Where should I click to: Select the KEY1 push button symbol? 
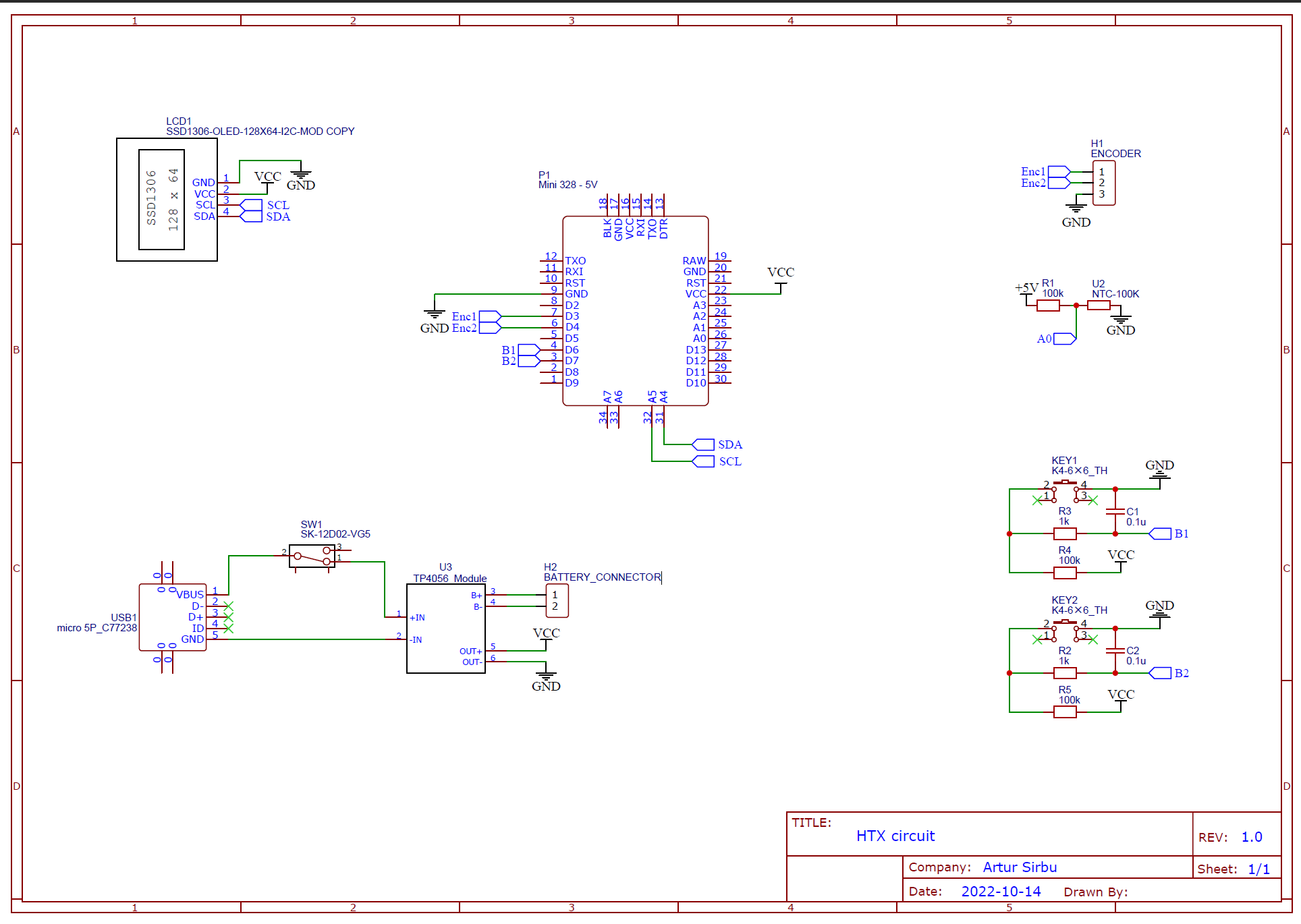[1065, 490]
